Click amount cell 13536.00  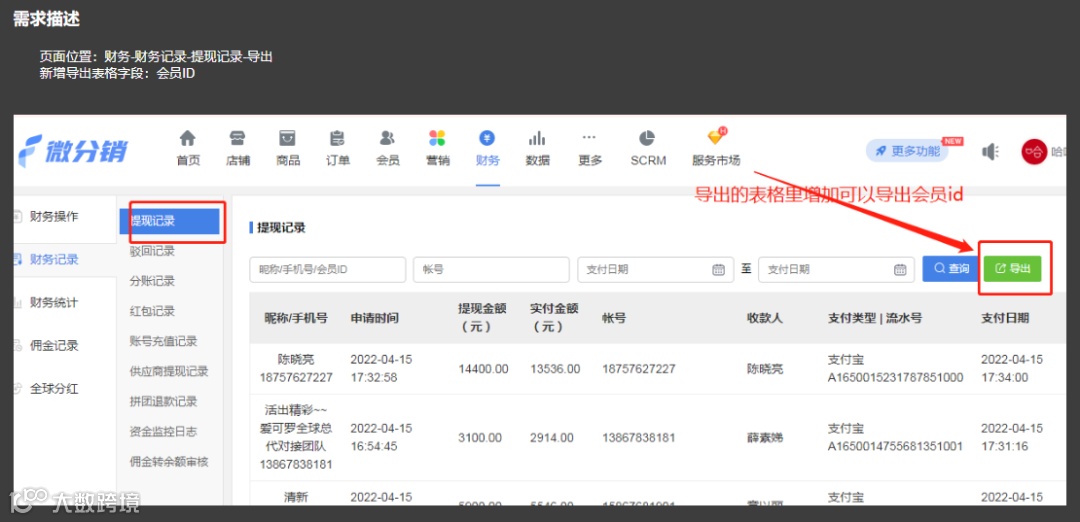pos(555,369)
